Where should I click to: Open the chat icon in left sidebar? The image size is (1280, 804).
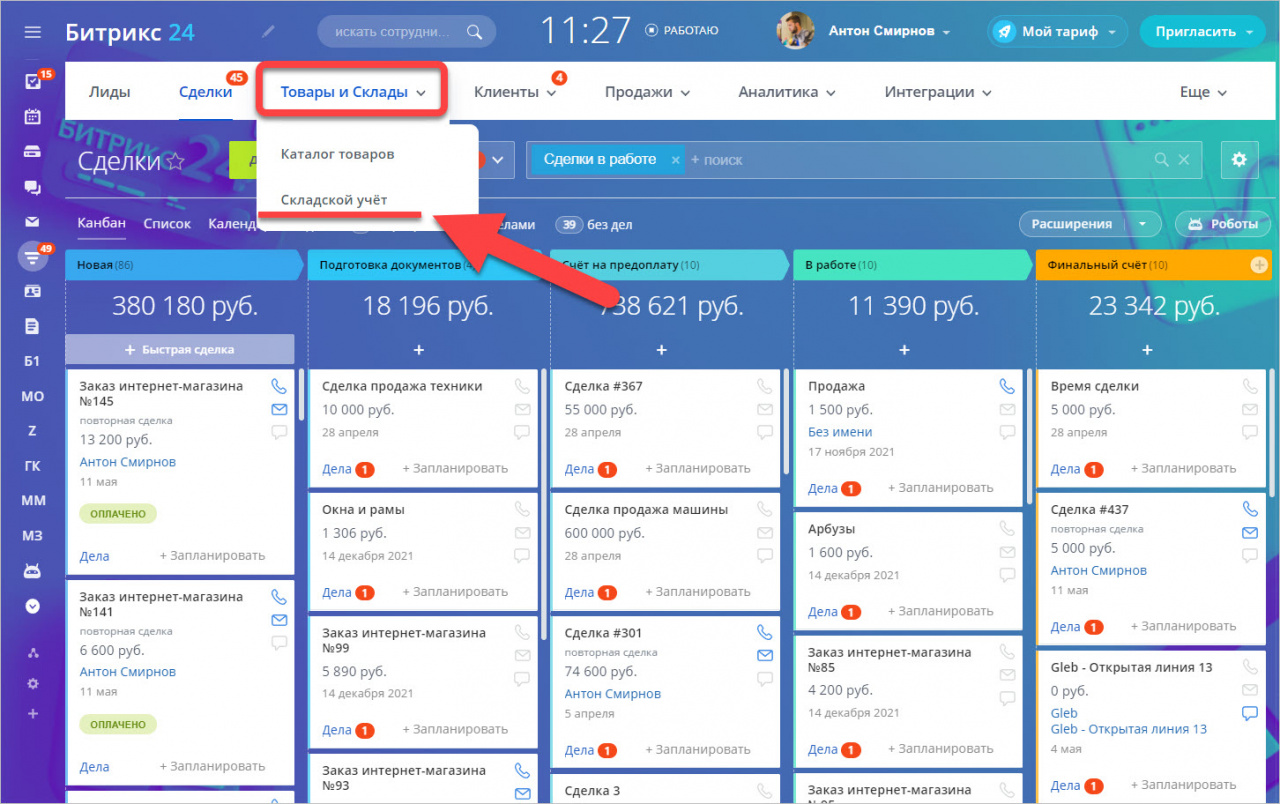[x=33, y=187]
